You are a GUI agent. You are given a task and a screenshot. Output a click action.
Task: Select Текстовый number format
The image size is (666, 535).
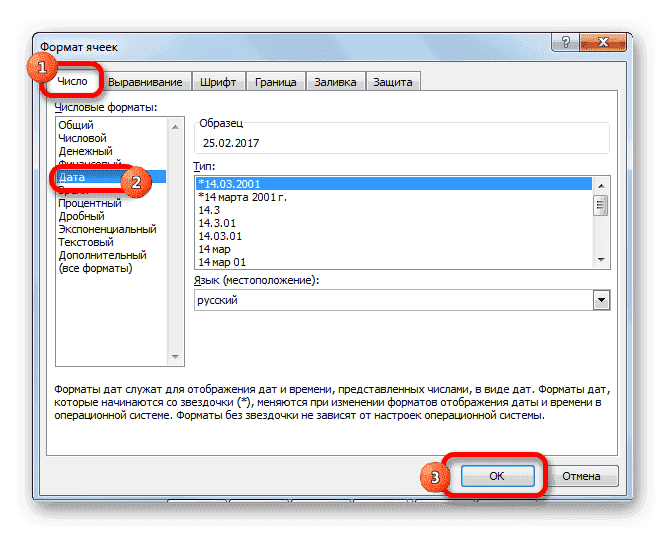pyautogui.click(x=112, y=242)
